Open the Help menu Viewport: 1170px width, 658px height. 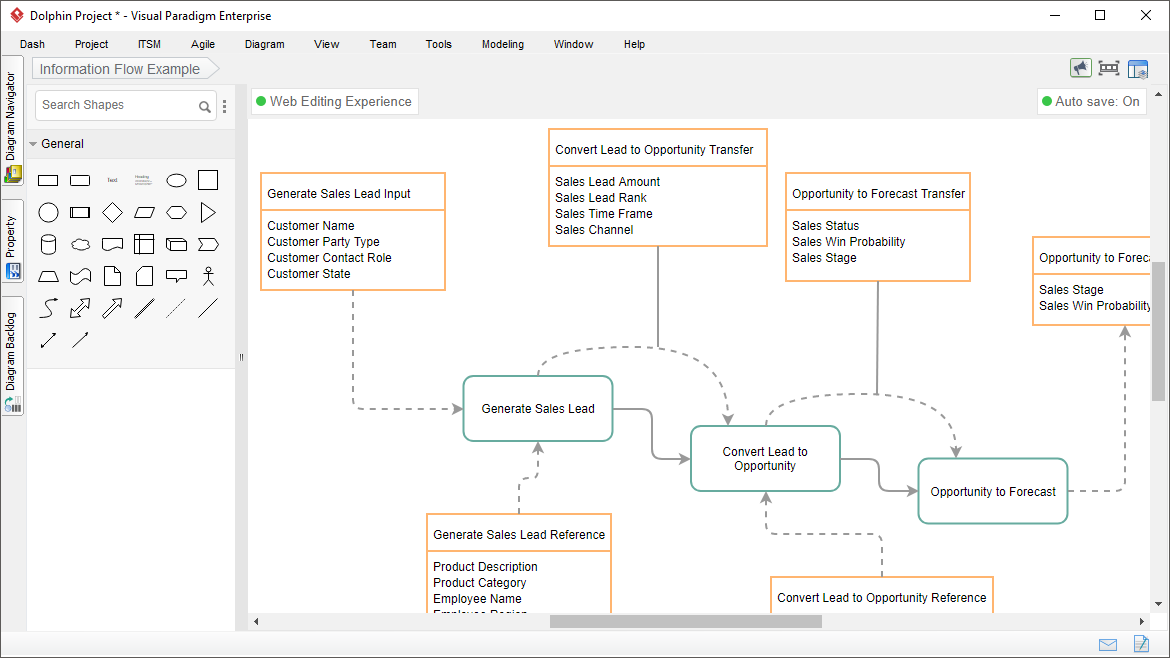coord(634,44)
